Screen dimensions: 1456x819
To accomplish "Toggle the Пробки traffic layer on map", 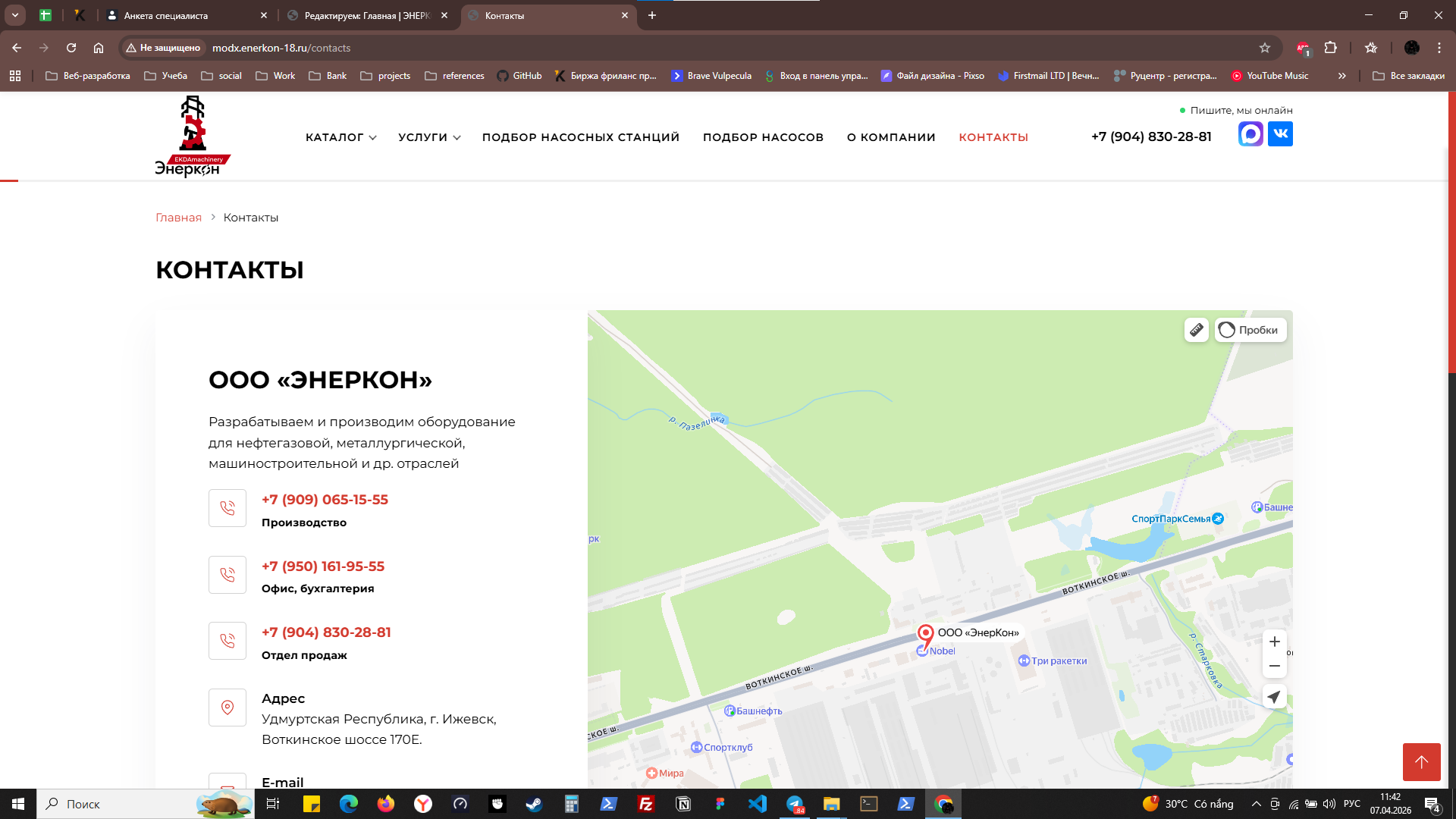I will 1250,330.
